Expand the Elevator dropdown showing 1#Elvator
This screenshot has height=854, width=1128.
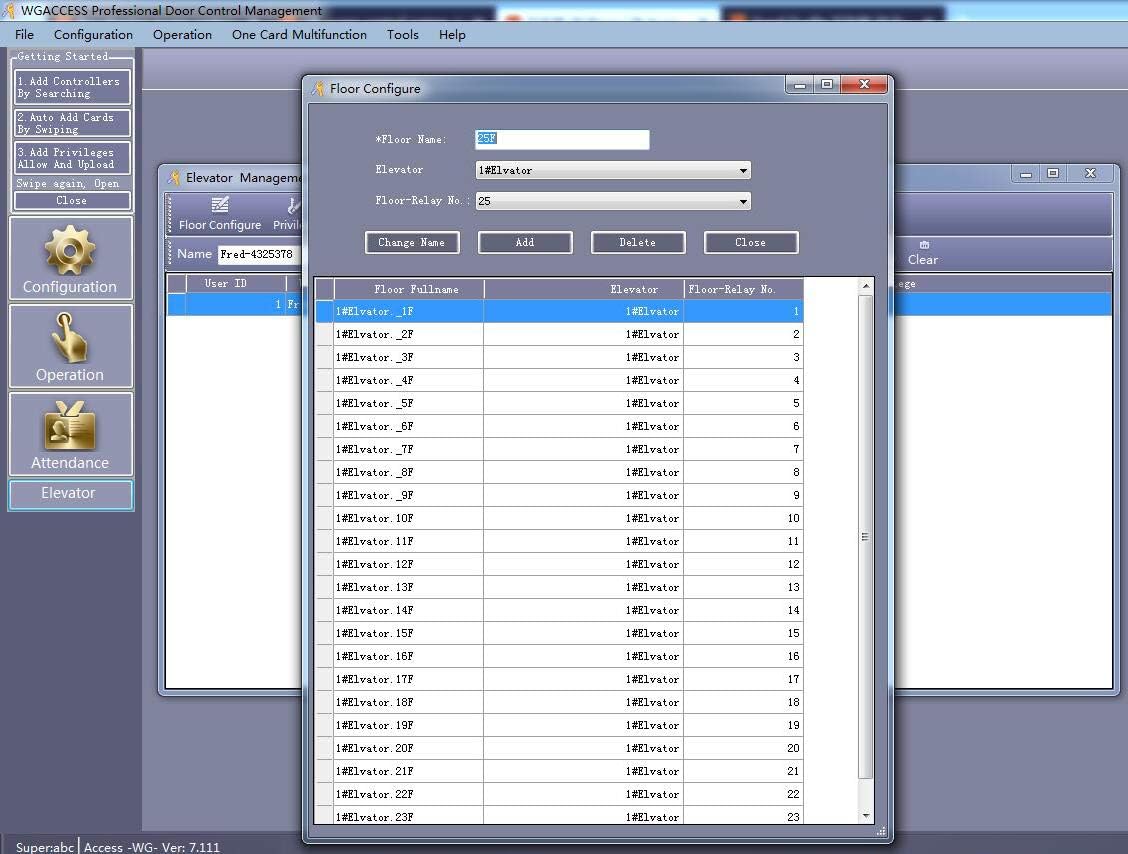coord(613,170)
